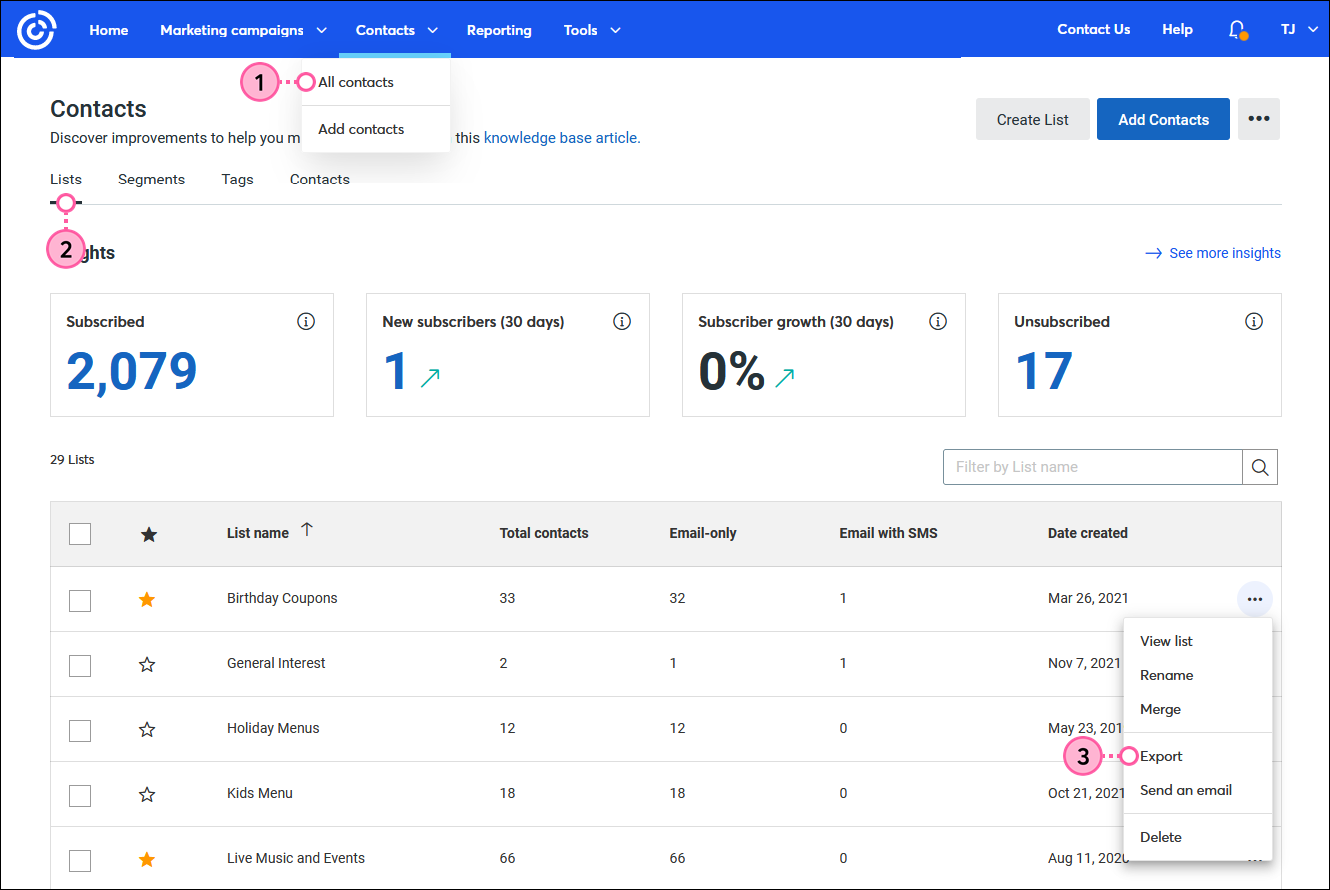1330x890 pixels.
Task: Open the Live Music and Events list name
Action: click(296, 858)
